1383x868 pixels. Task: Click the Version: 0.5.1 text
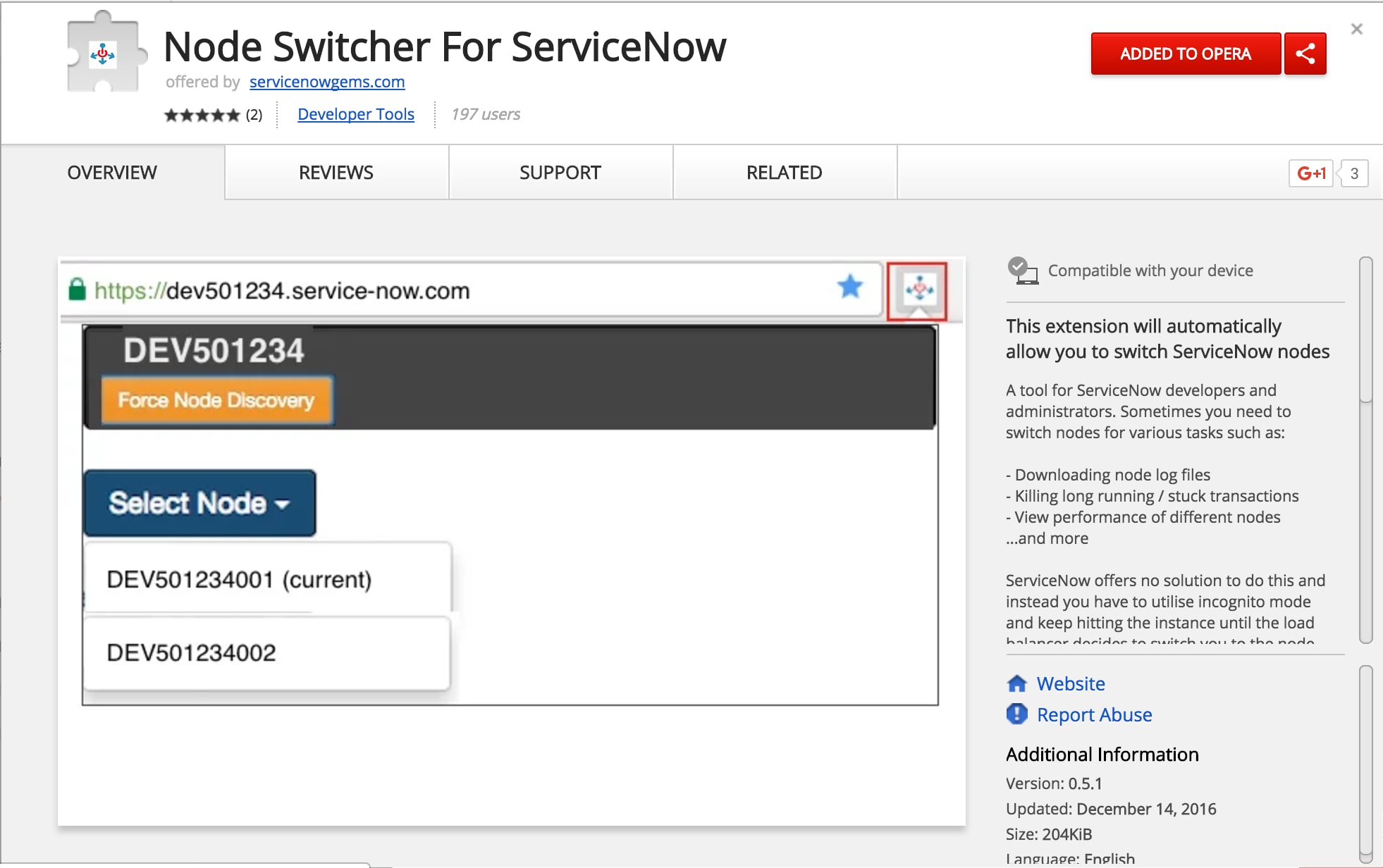click(1054, 783)
